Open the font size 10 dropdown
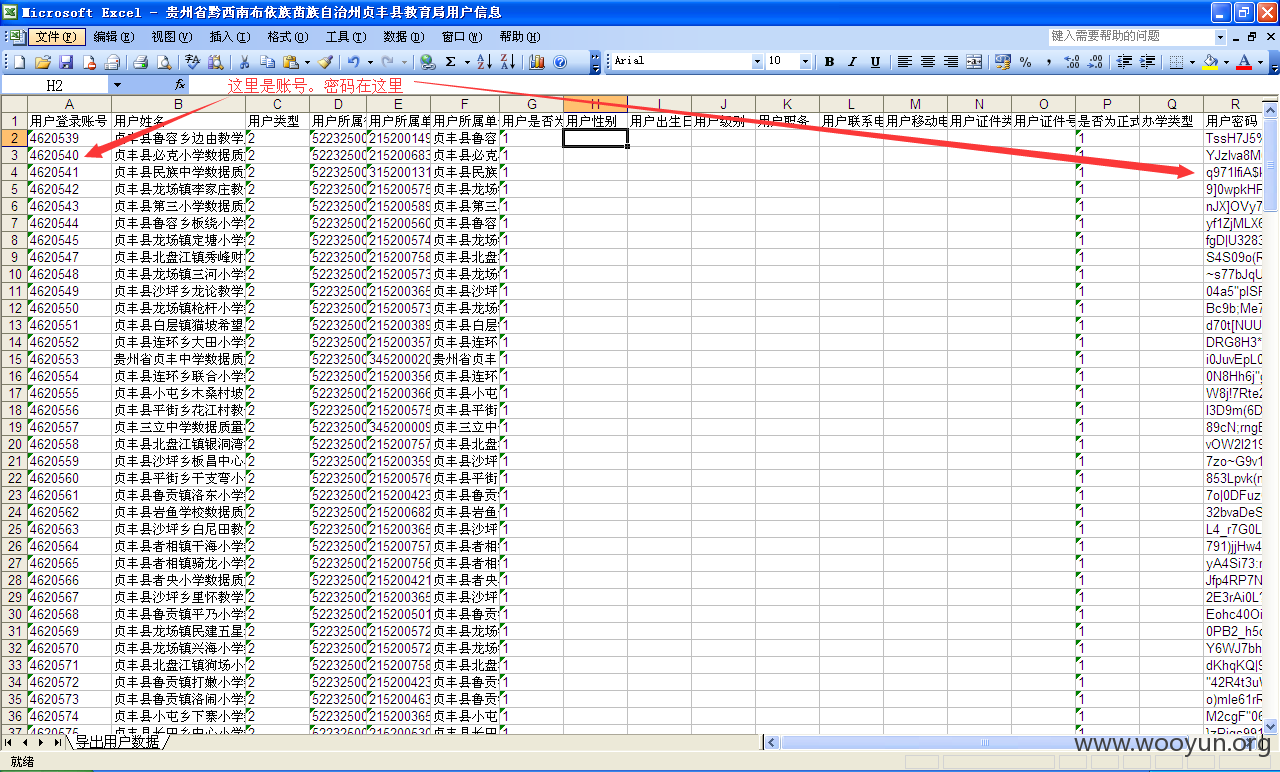Image resolution: width=1280 pixels, height=772 pixels. tap(805, 62)
